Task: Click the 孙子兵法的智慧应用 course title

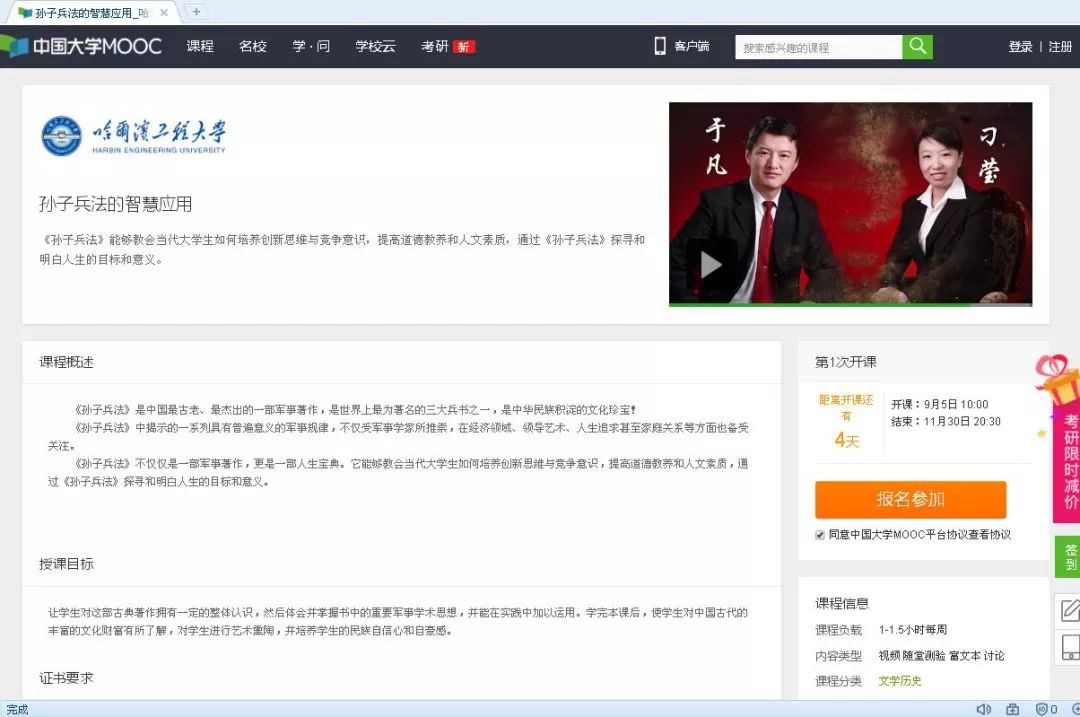Action: pyautogui.click(x=116, y=204)
